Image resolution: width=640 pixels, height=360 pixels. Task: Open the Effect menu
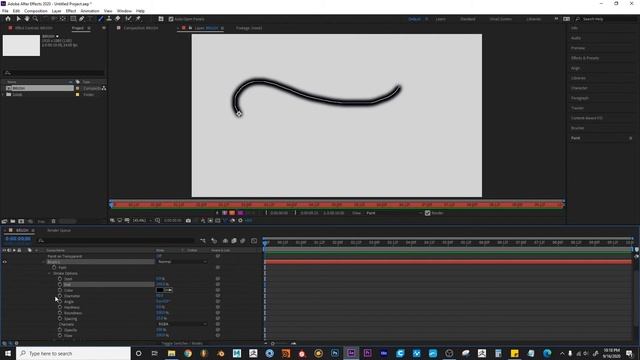(71, 11)
